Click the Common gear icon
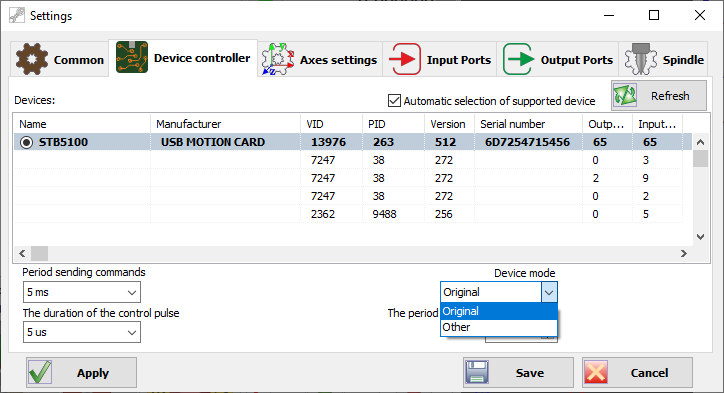The width and height of the screenshot is (724, 393). pos(31,59)
